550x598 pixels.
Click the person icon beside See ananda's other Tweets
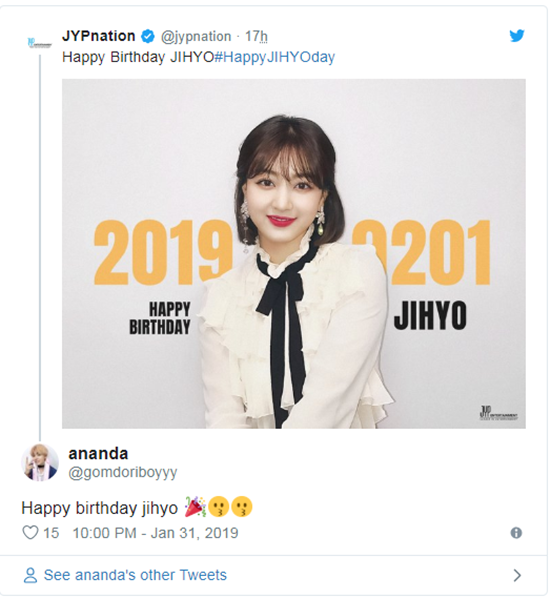31,575
